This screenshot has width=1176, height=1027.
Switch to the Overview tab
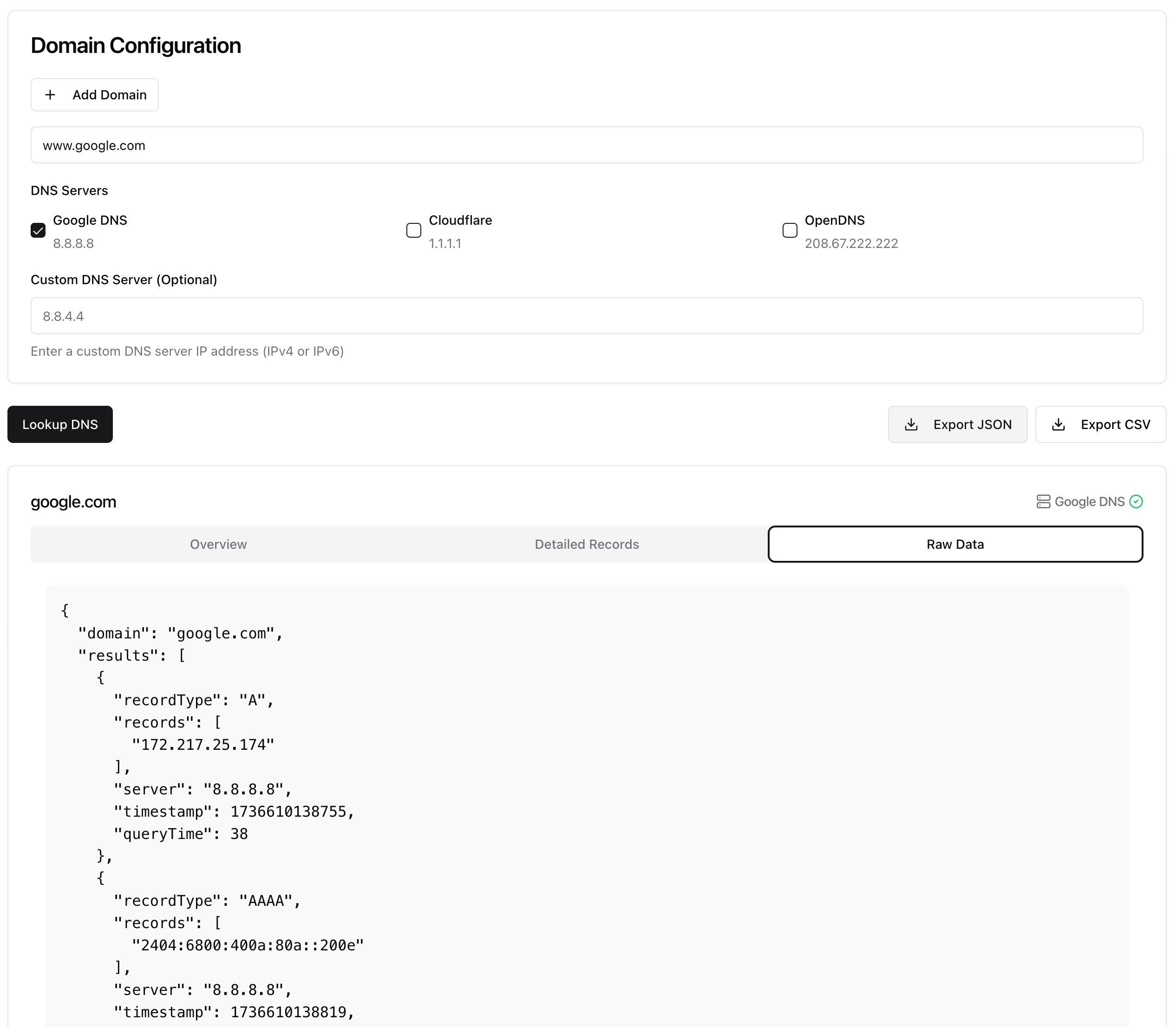(218, 545)
